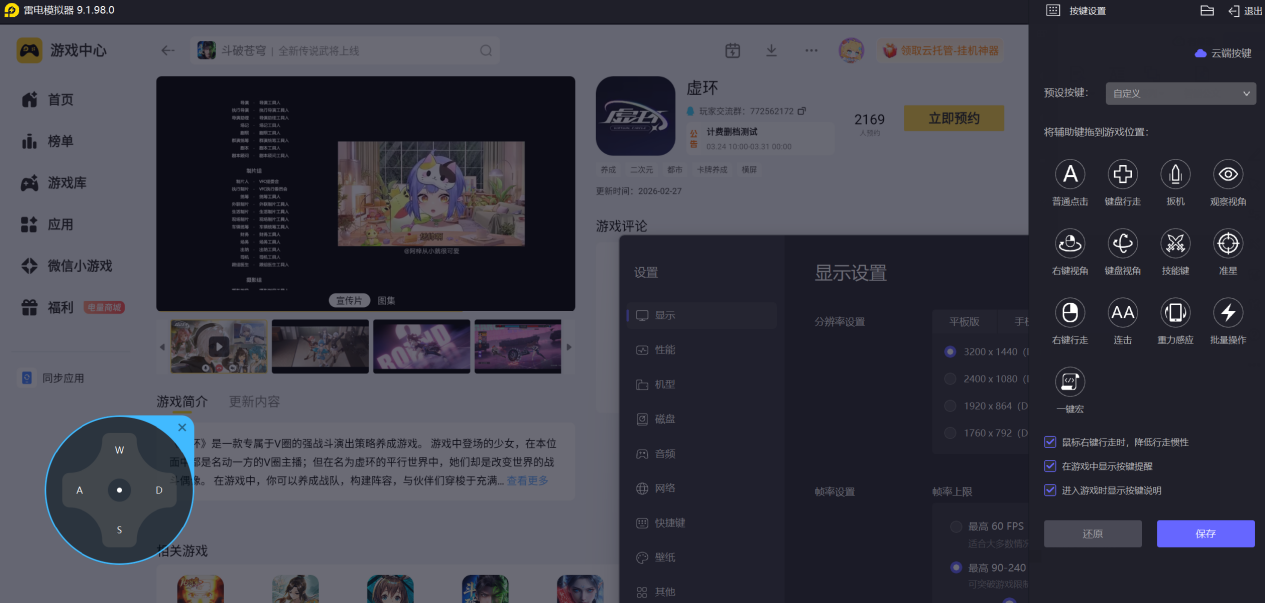
Task: Toggle 在游戏中显示按键提醒 checkbox
Action: coord(1050,466)
